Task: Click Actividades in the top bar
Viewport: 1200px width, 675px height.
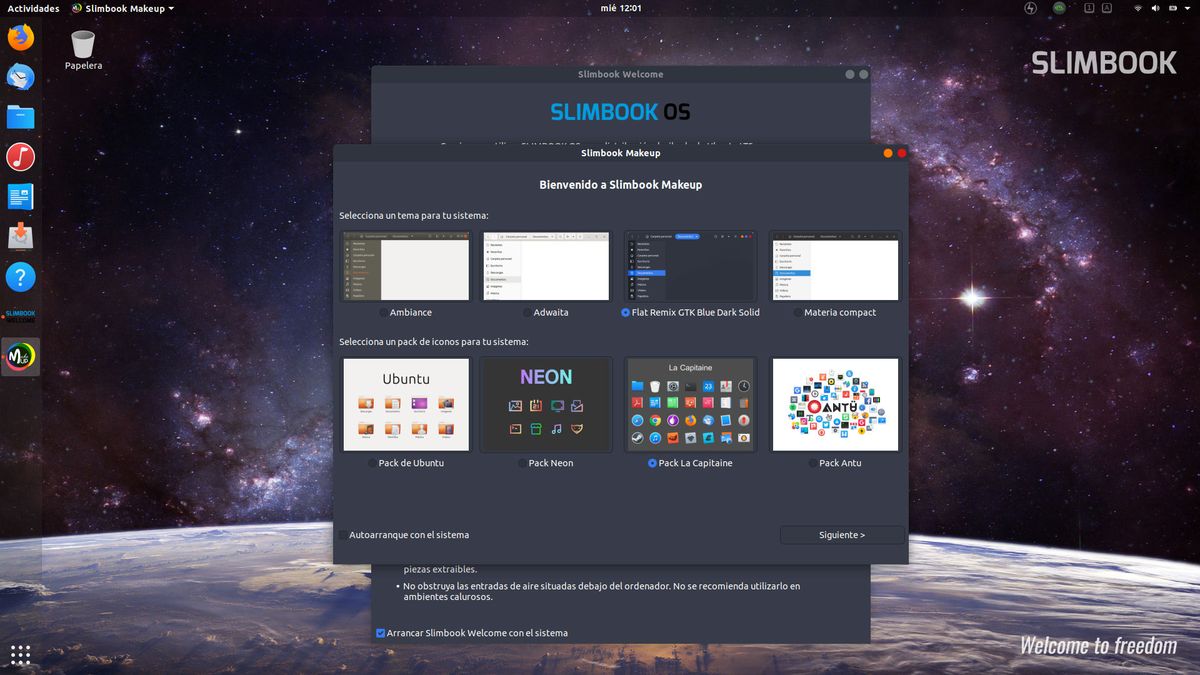Action: [x=33, y=8]
